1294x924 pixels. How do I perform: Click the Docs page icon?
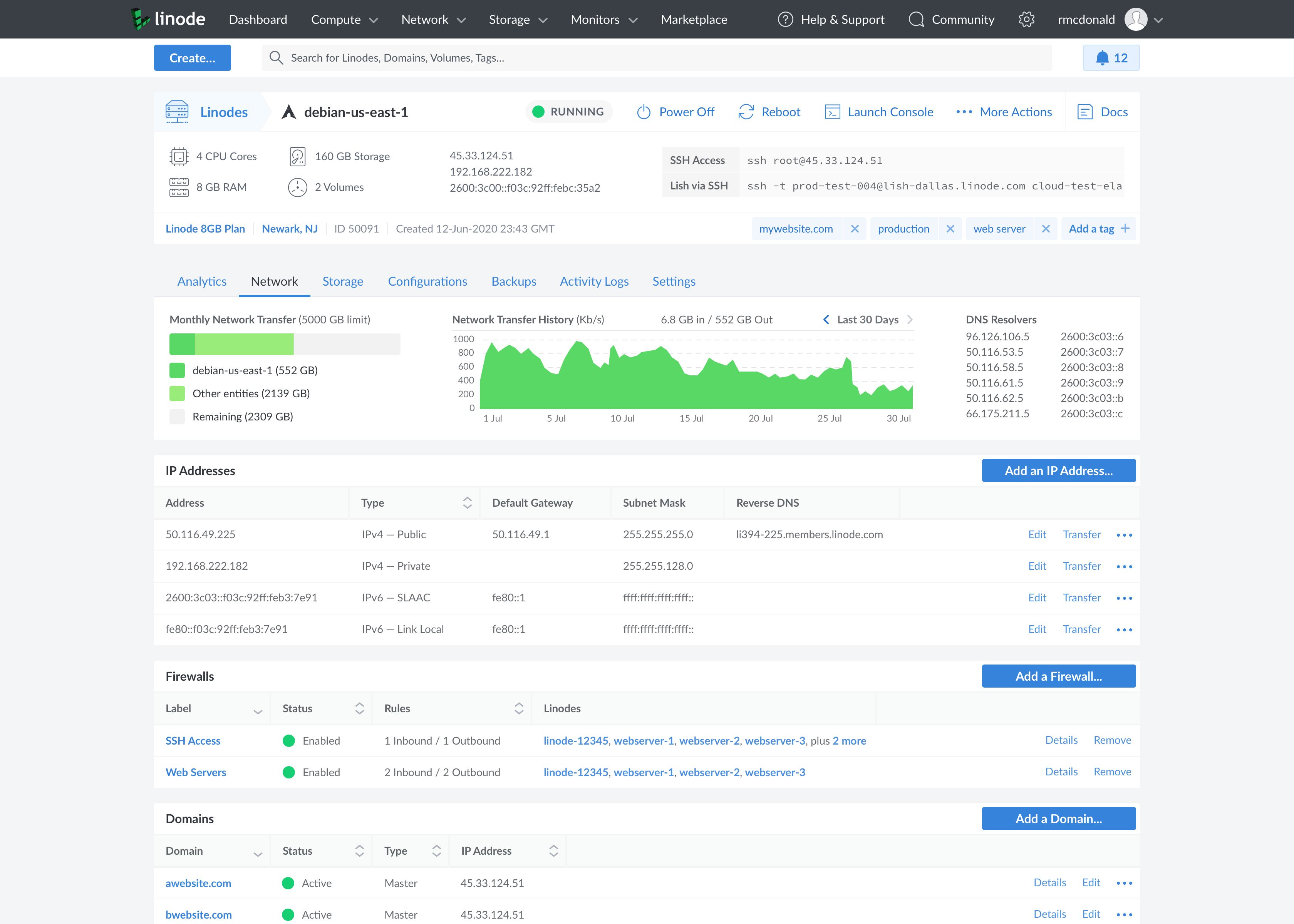[x=1085, y=112]
